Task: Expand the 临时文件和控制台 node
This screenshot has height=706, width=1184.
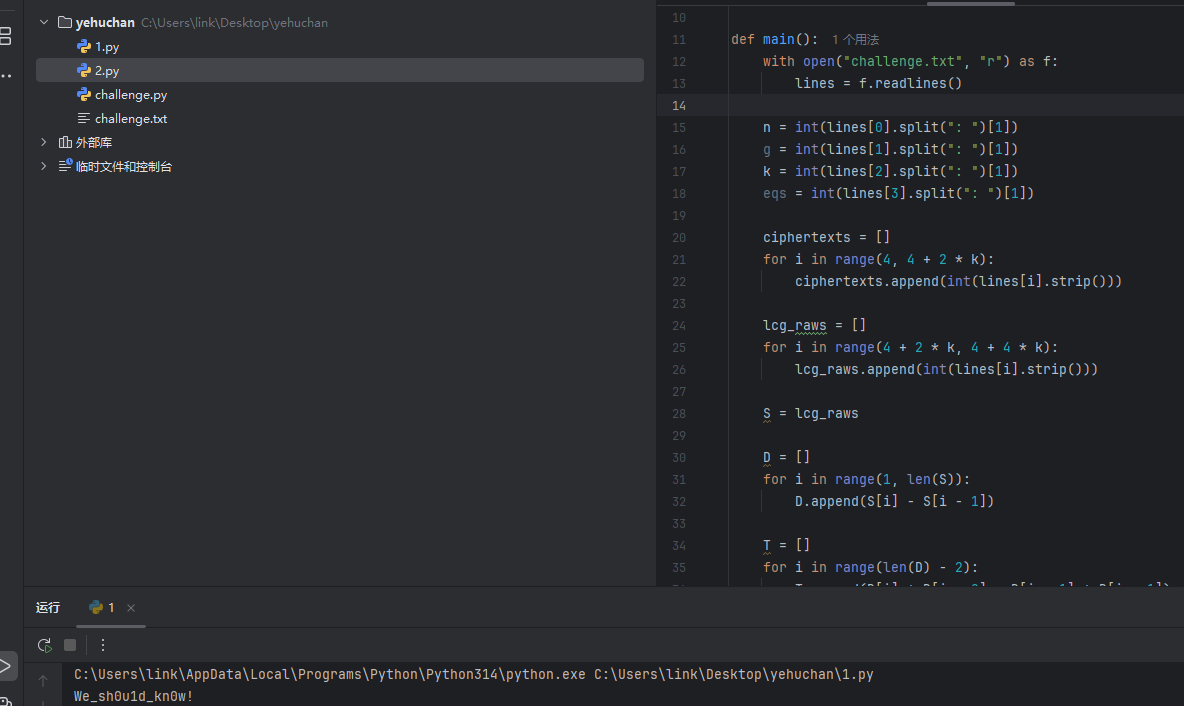Action: pyautogui.click(x=44, y=166)
